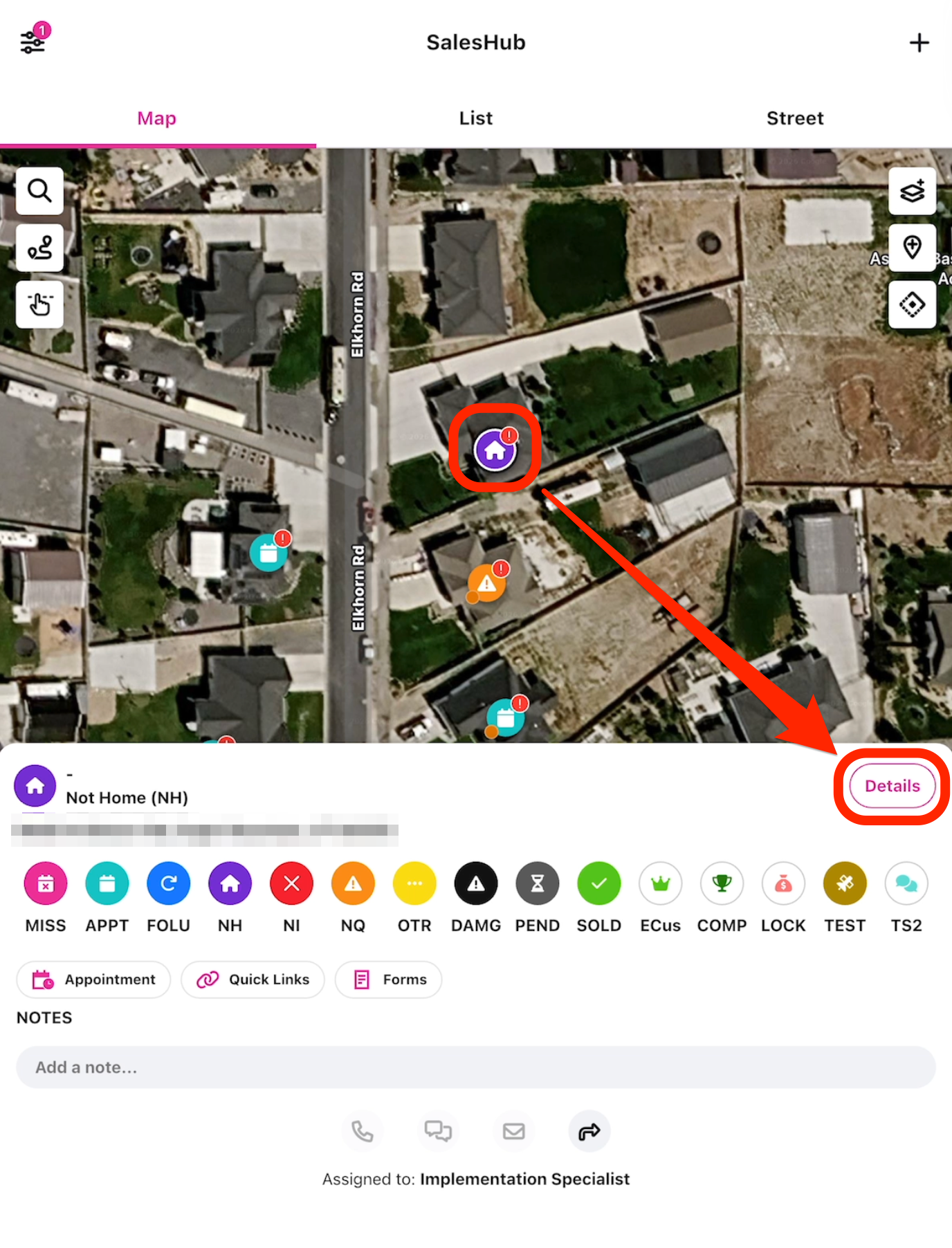This screenshot has height=1248, width=952.
Task: Open the map layers icon
Action: pos(912,190)
